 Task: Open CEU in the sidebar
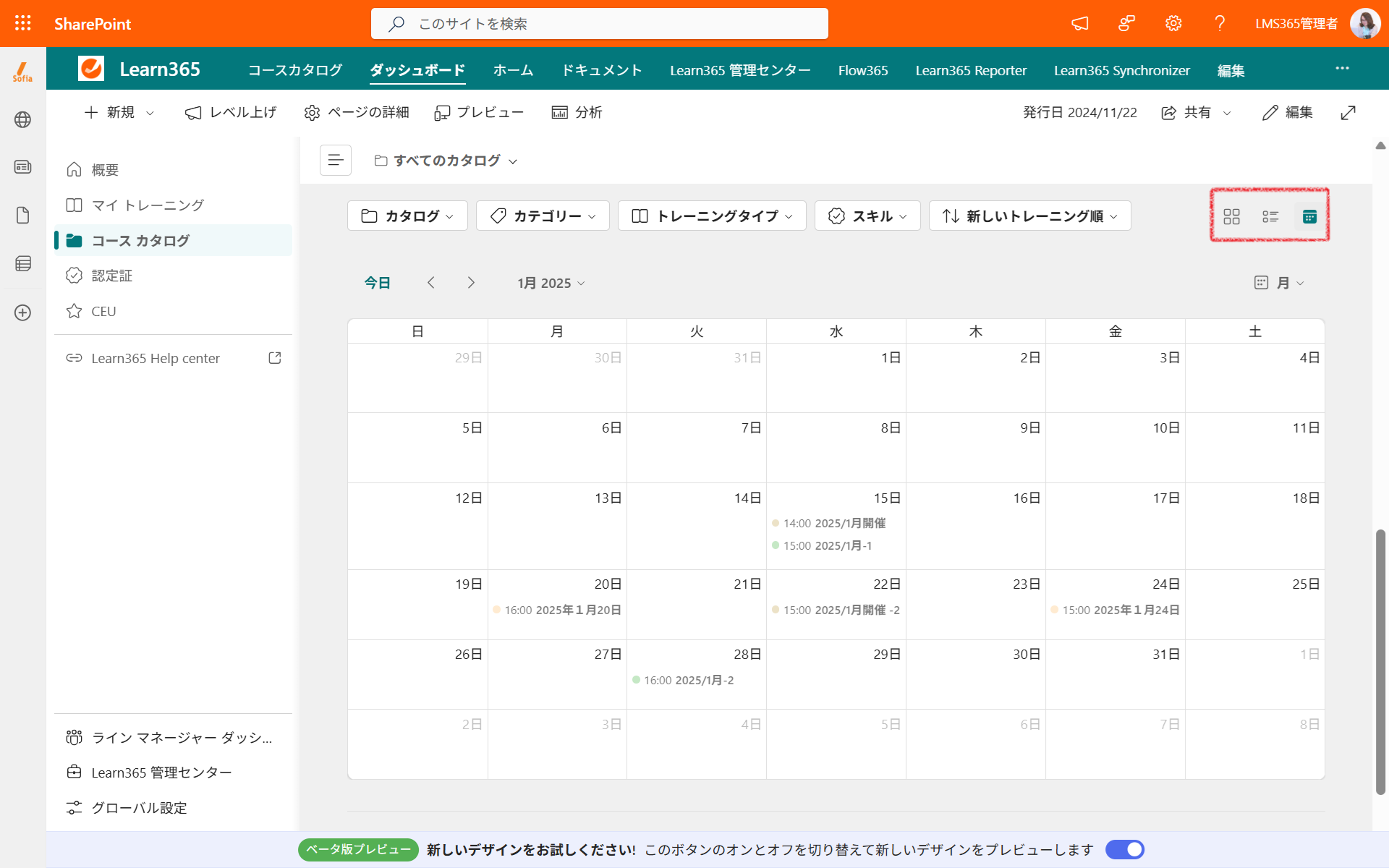point(174,311)
